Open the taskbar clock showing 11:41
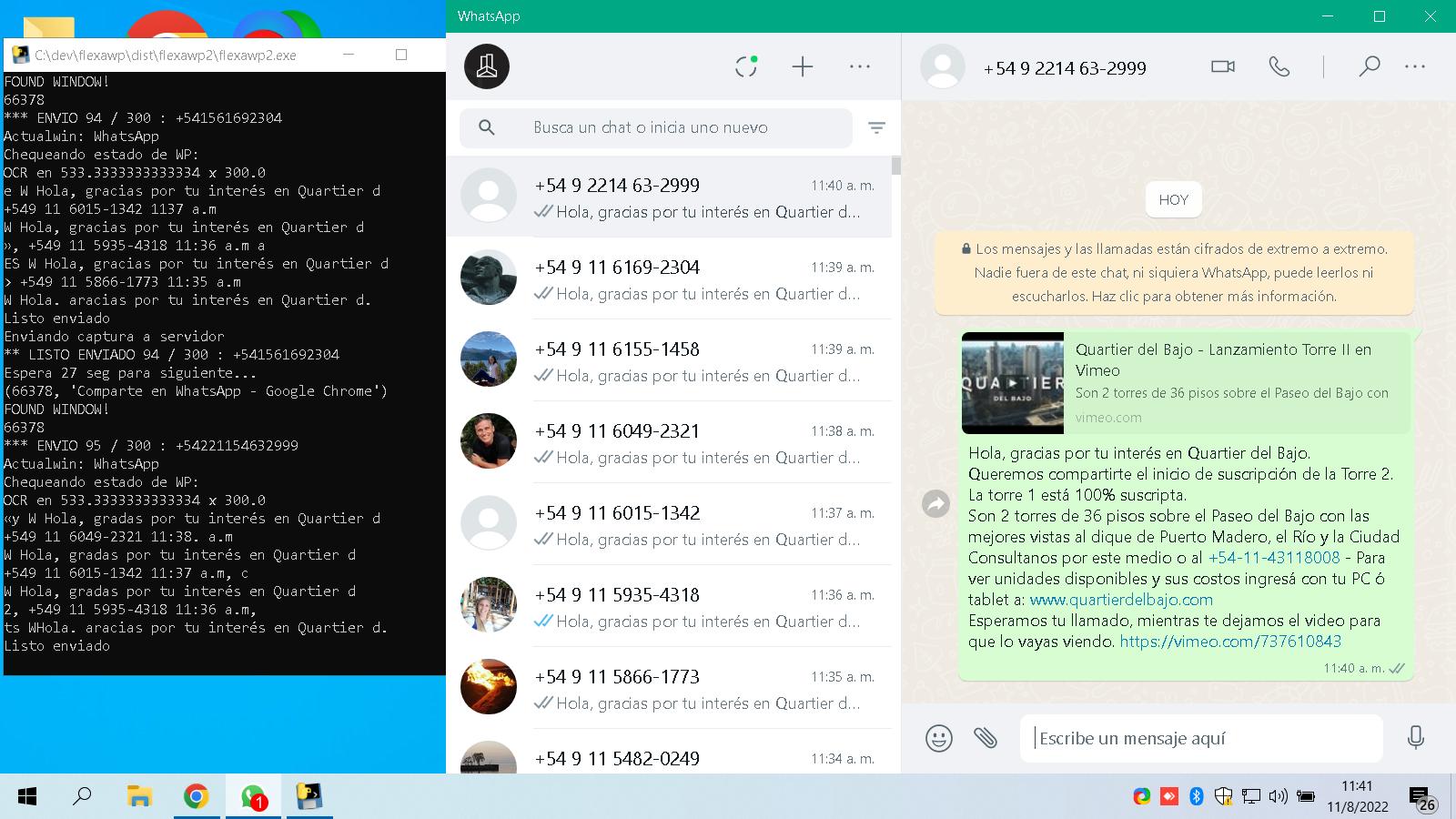1456x819 pixels. tap(1357, 797)
